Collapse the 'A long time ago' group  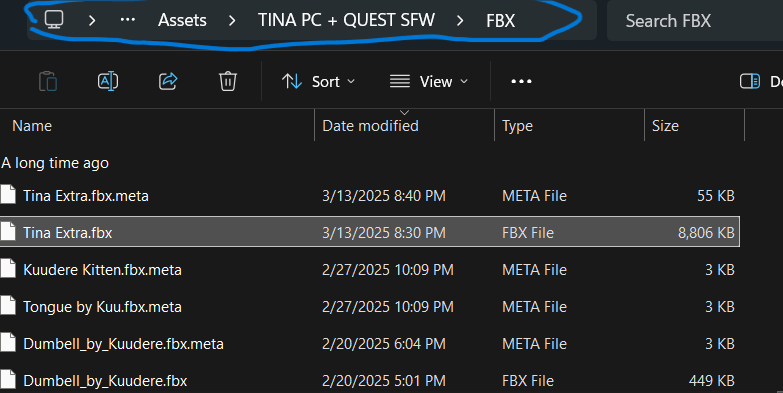click(55, 163)
